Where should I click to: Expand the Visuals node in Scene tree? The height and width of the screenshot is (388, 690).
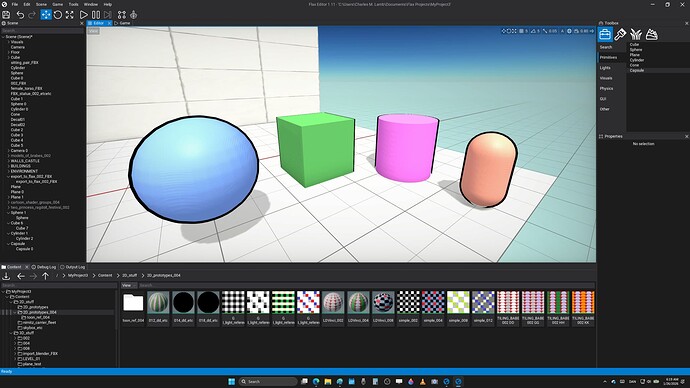(8, 42)
